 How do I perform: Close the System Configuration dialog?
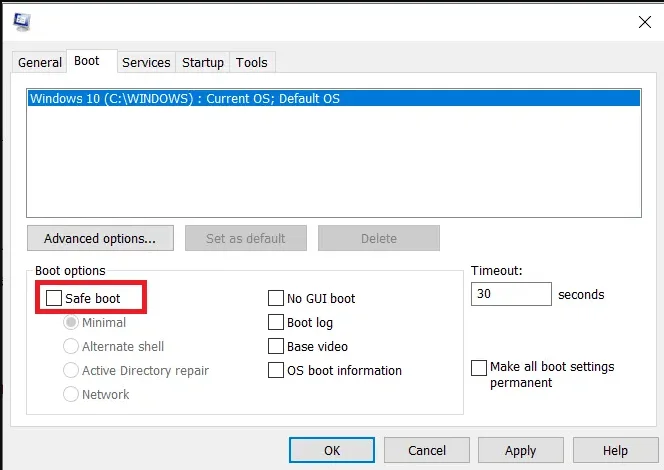coord(645,22)
